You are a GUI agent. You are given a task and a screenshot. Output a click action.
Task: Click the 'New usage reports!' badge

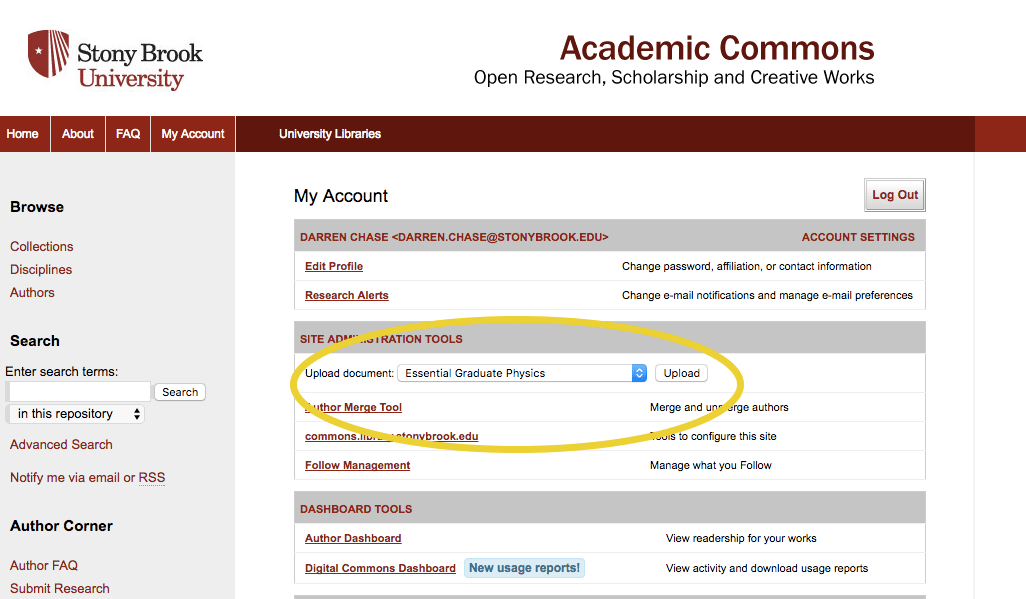click(524, 568)
